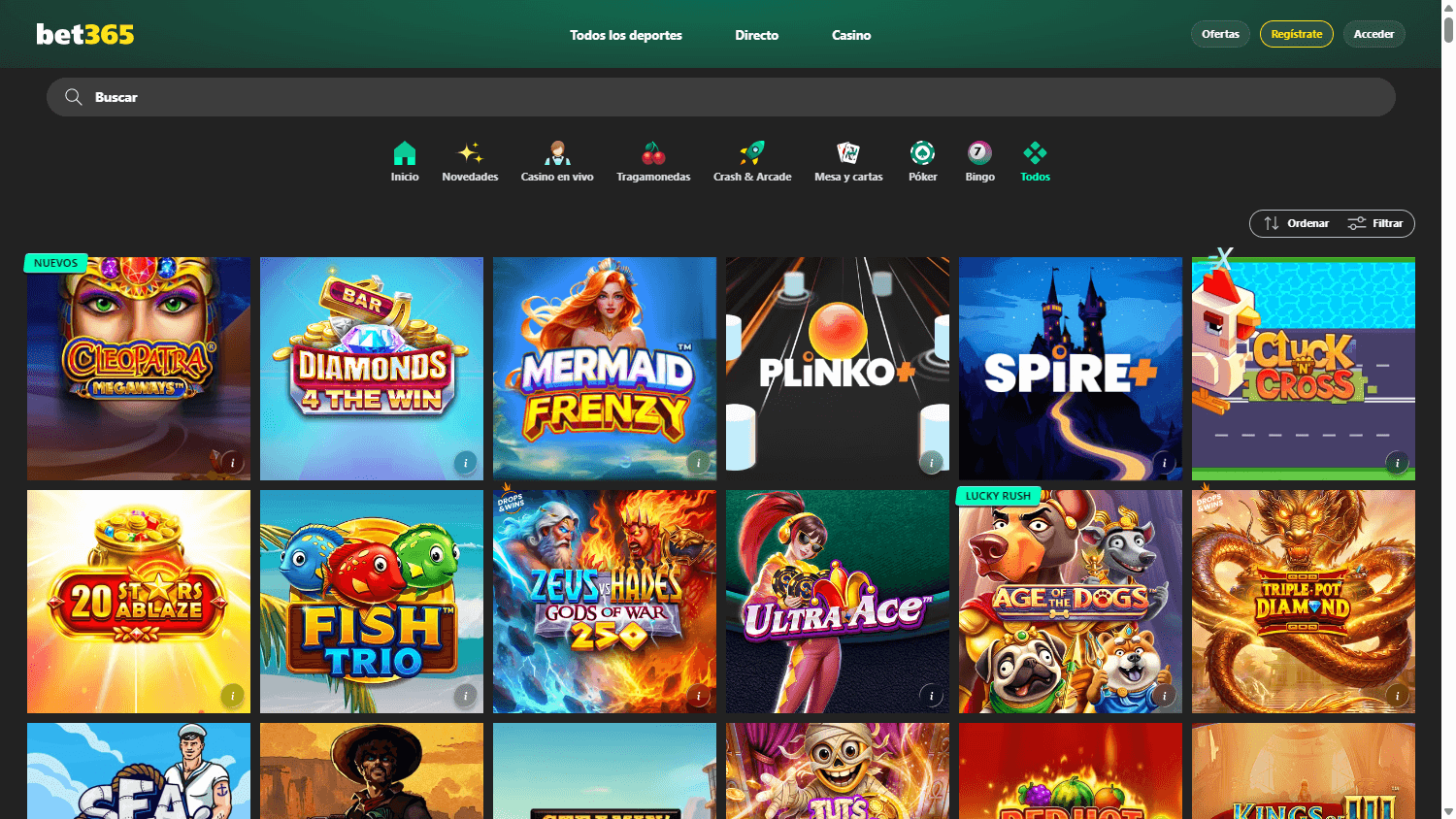
Task: Launch the Triple Pot Diamond game
Action: (1304, 602)
